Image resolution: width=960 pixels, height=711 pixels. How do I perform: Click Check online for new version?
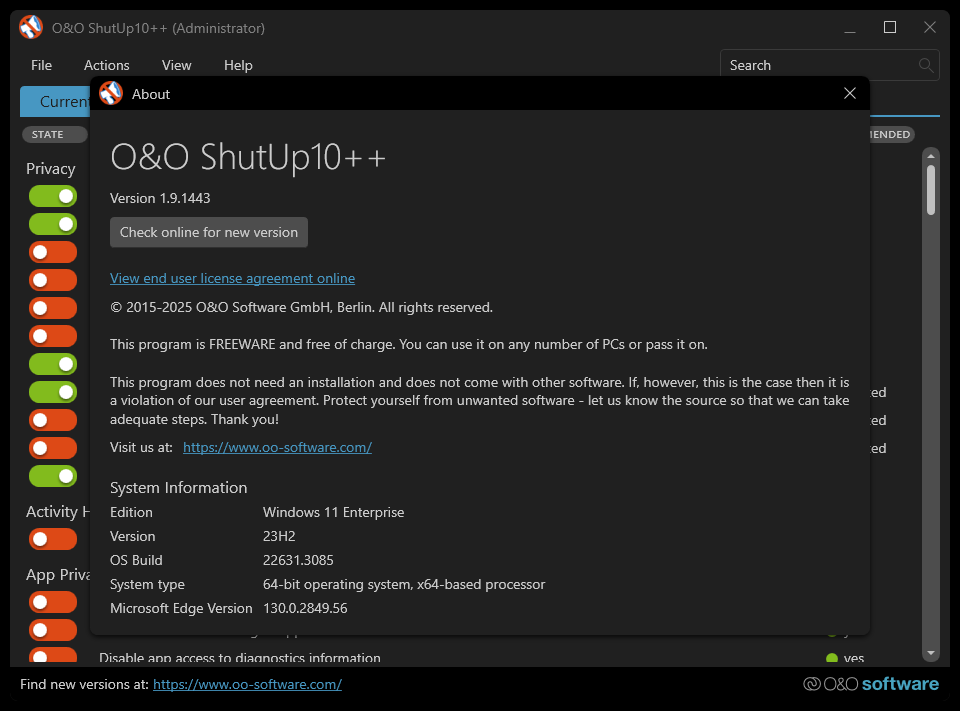(209, 232)
